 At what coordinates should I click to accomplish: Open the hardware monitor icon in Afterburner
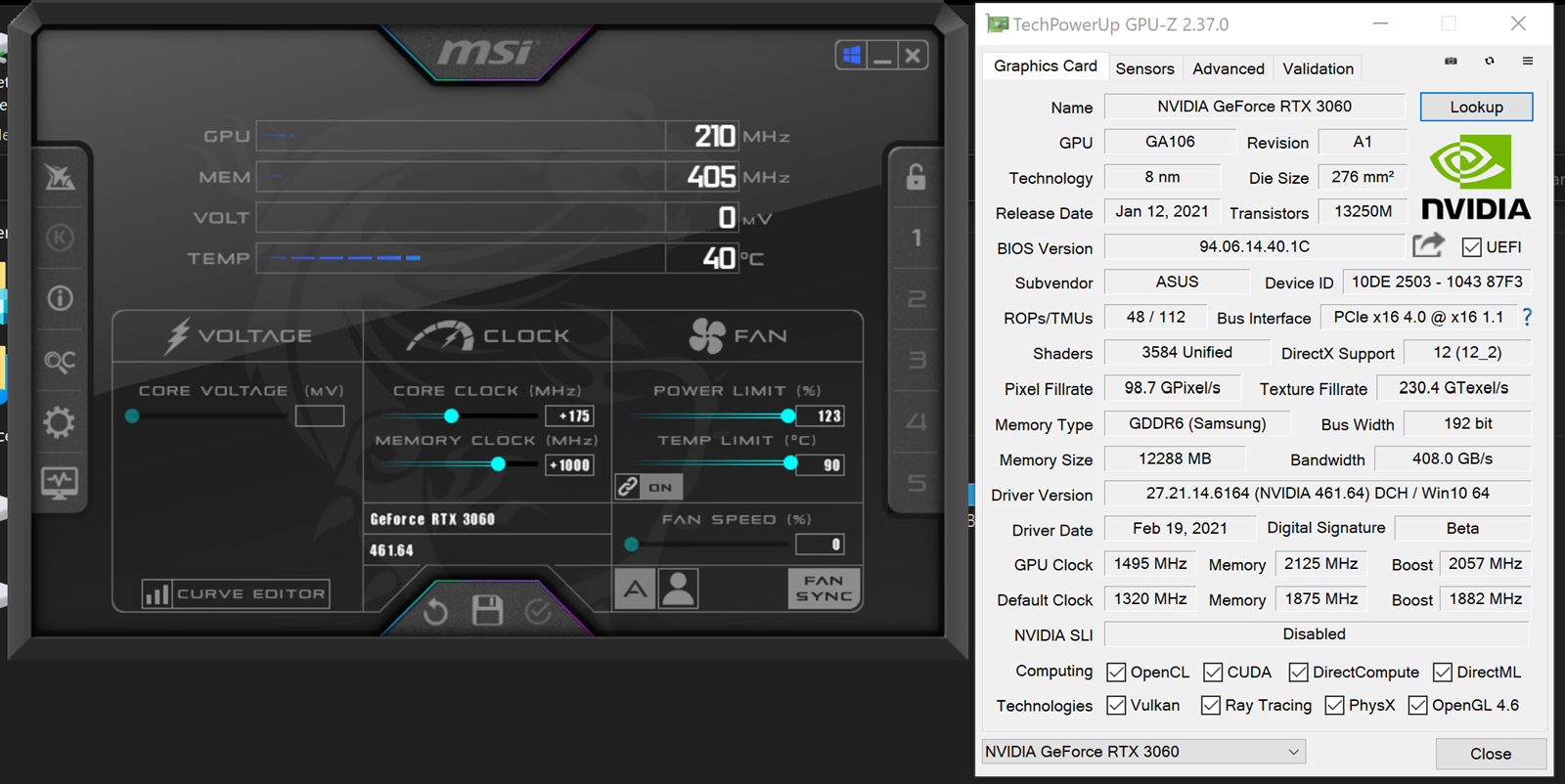[60, 483]
